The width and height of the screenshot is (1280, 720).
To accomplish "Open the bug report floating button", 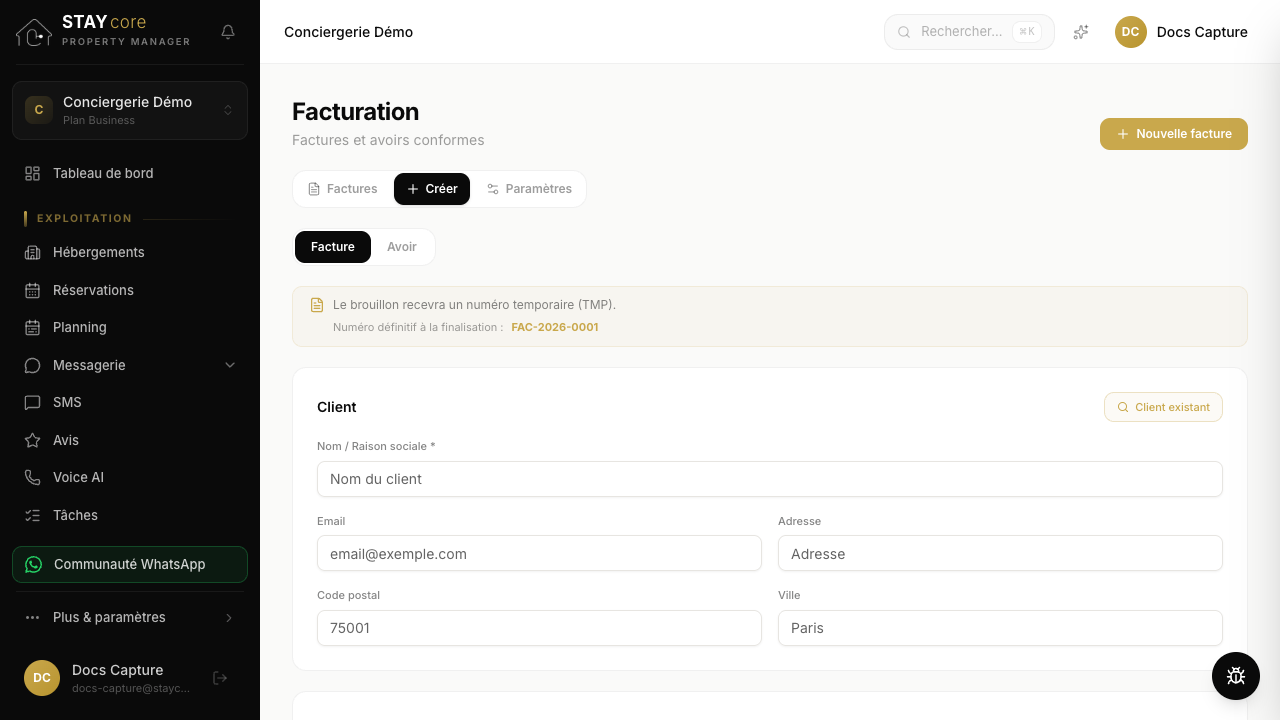I will (x=1236, y=675).
